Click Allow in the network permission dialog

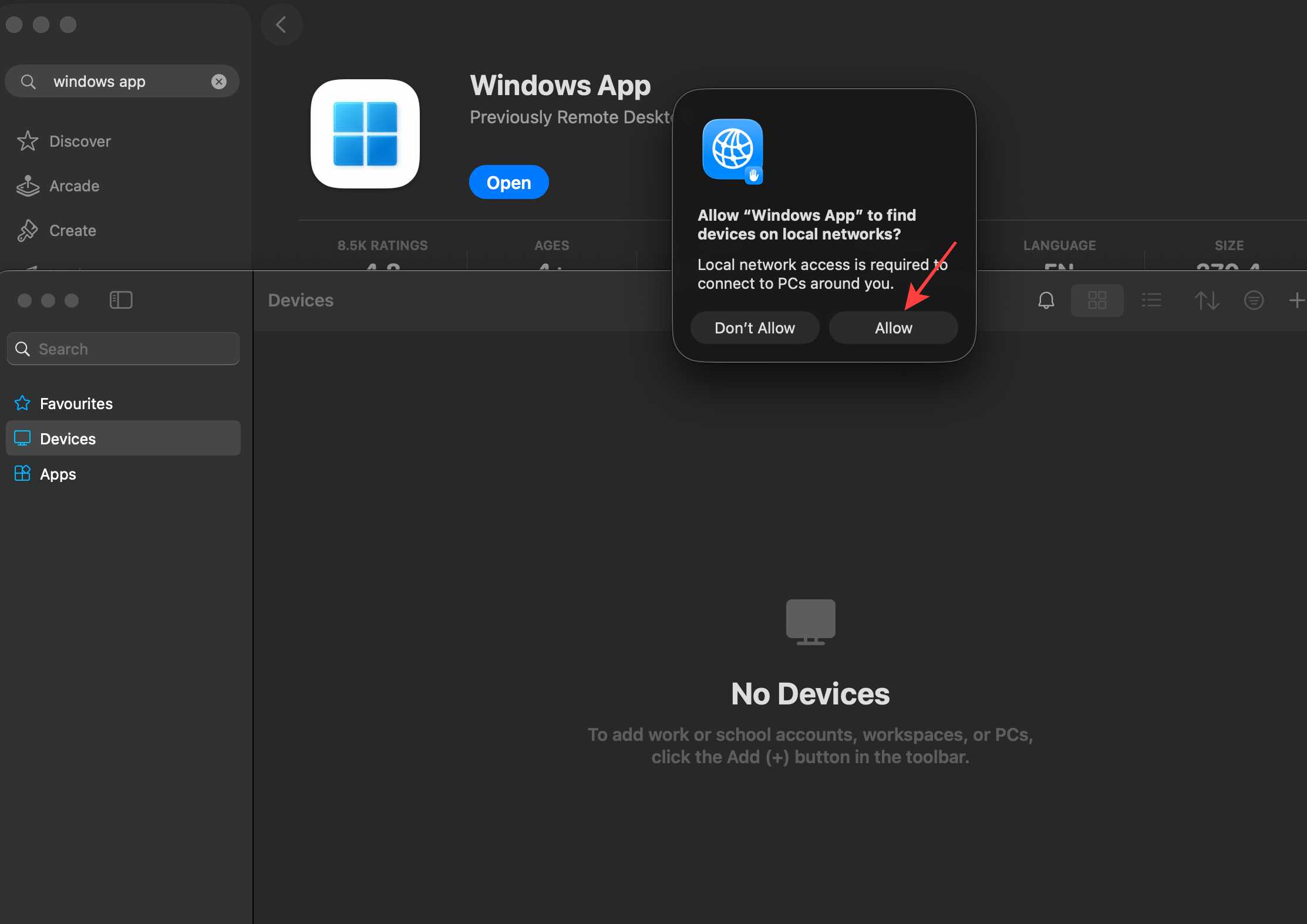893,328
